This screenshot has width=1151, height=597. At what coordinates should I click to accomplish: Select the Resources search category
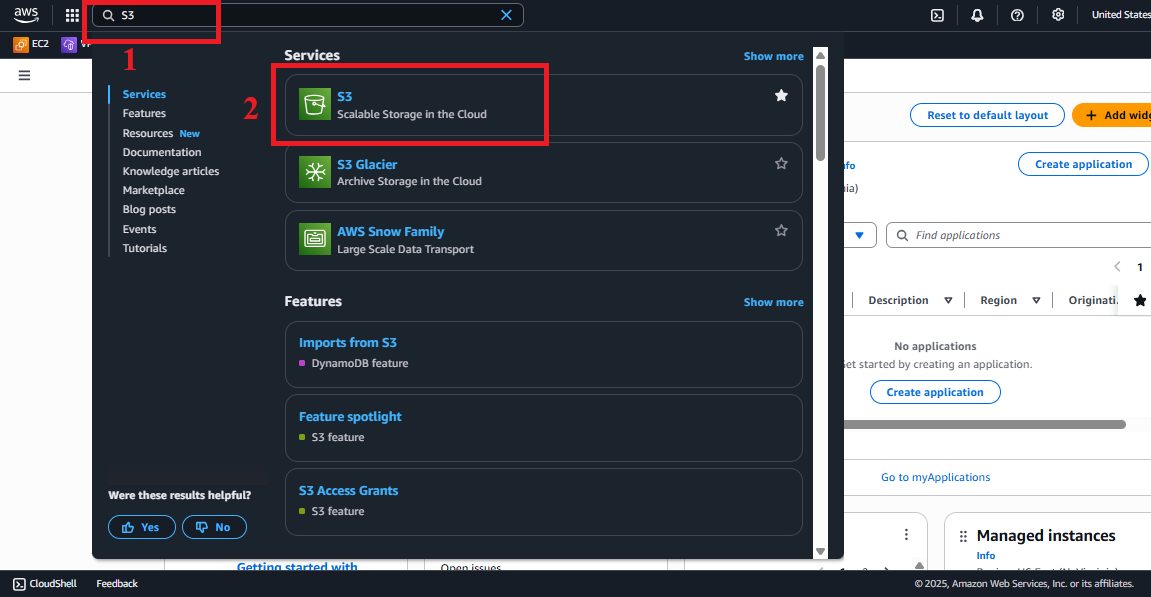point(148,133)
